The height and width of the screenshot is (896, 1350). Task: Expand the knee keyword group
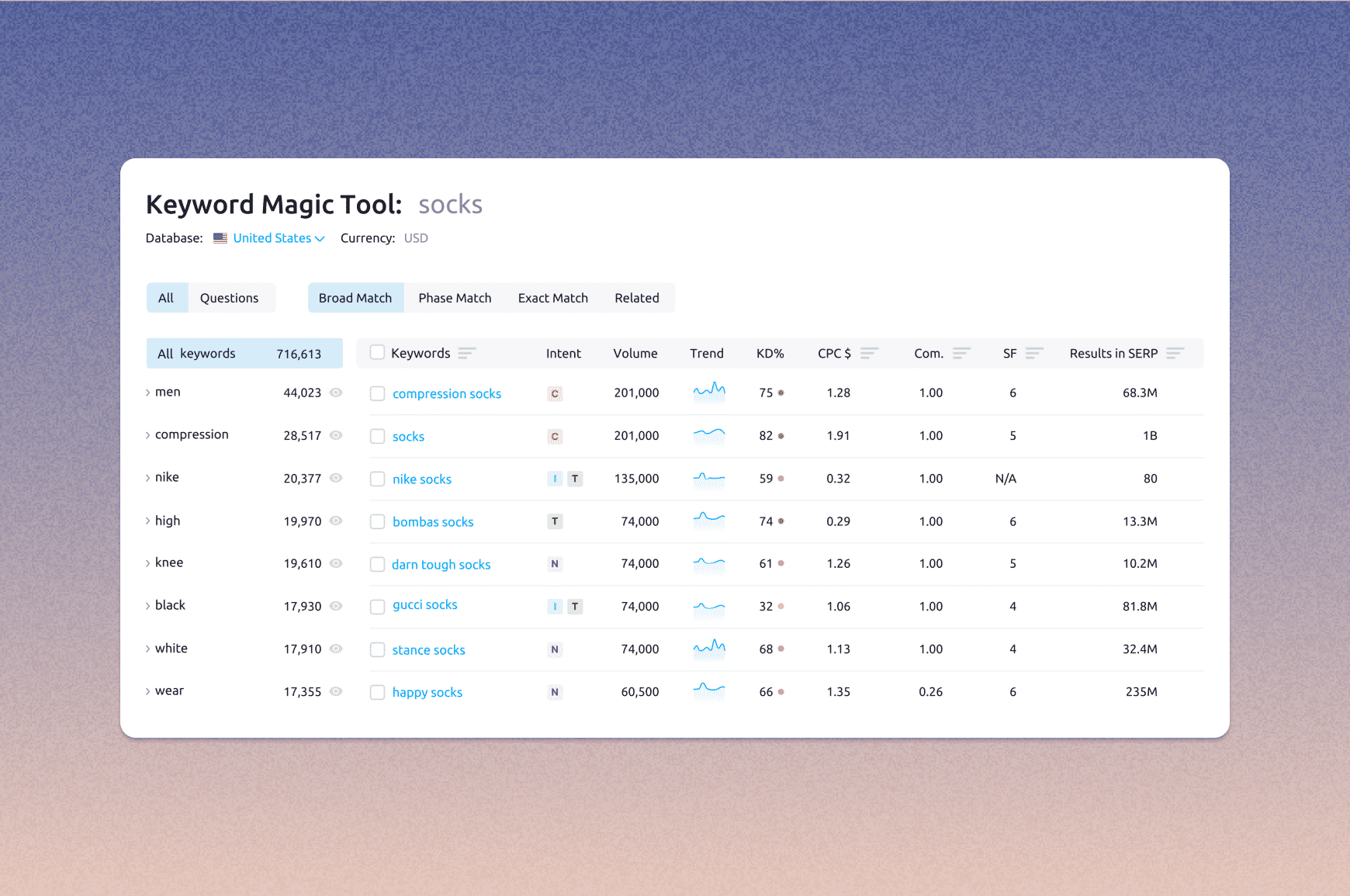tap(148, 563)
